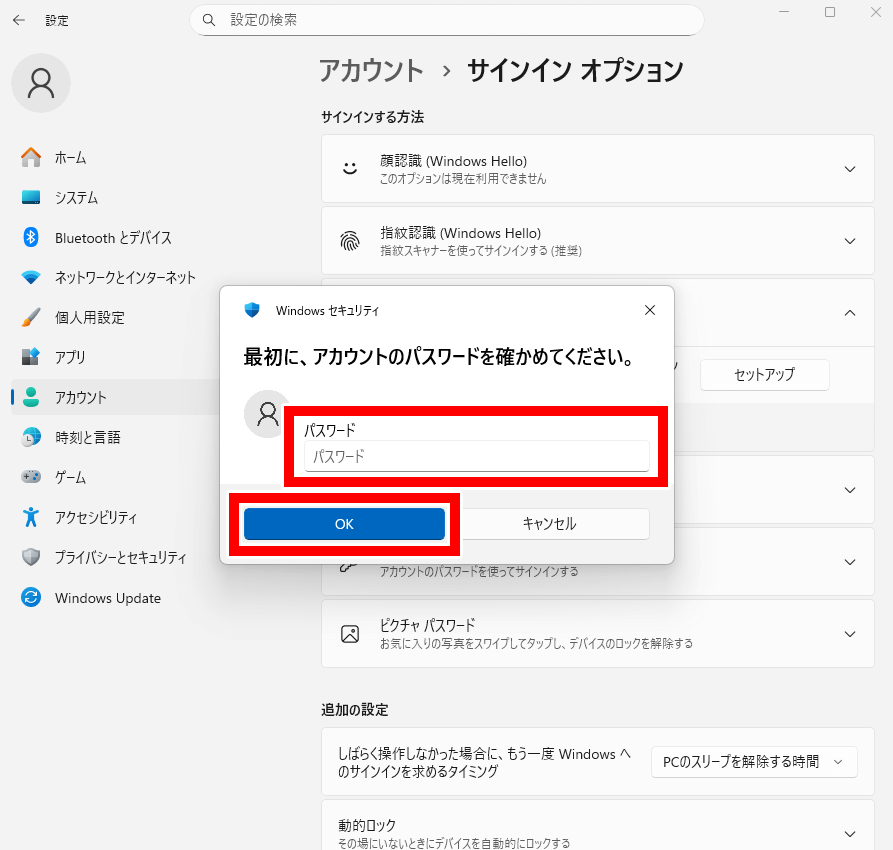Click the user profile avatar

coord(41,83)
